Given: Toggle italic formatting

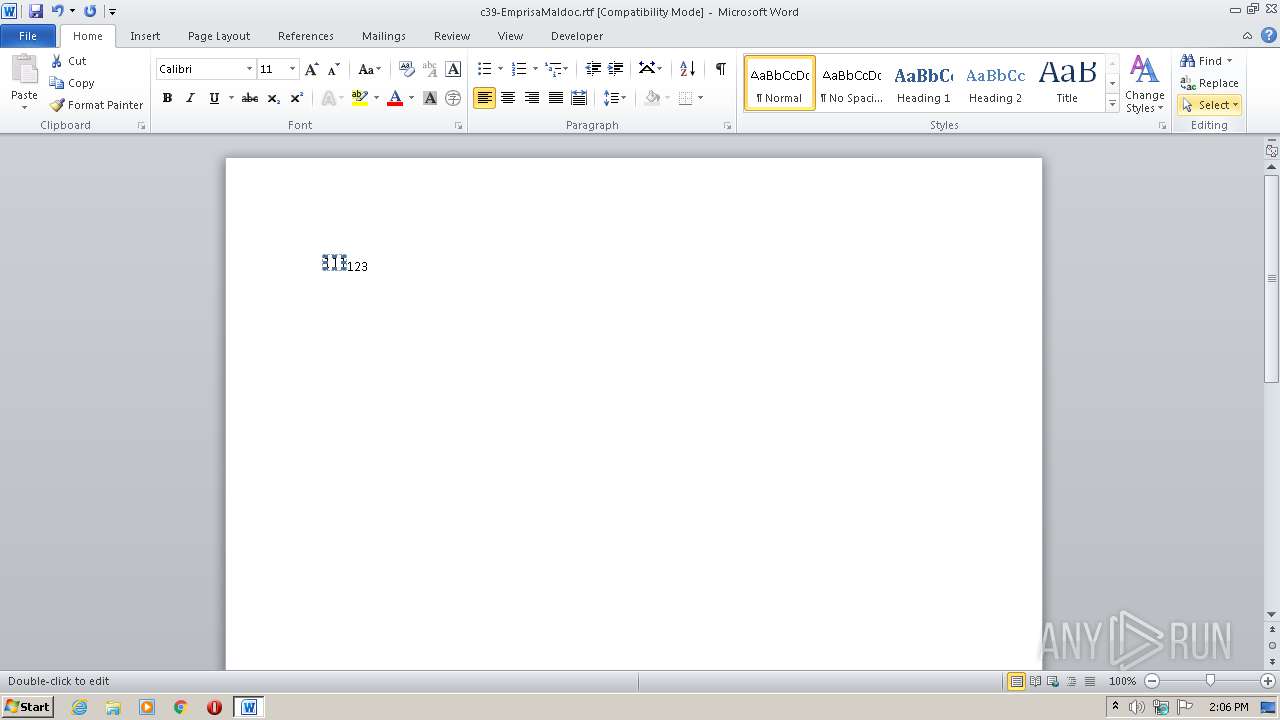Looking at the screenshot, I should pyautogui.click(x=190, y=98).
